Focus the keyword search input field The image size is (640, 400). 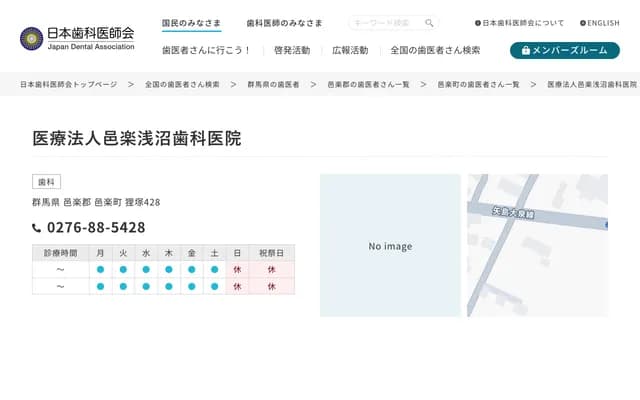pos(385,23)
